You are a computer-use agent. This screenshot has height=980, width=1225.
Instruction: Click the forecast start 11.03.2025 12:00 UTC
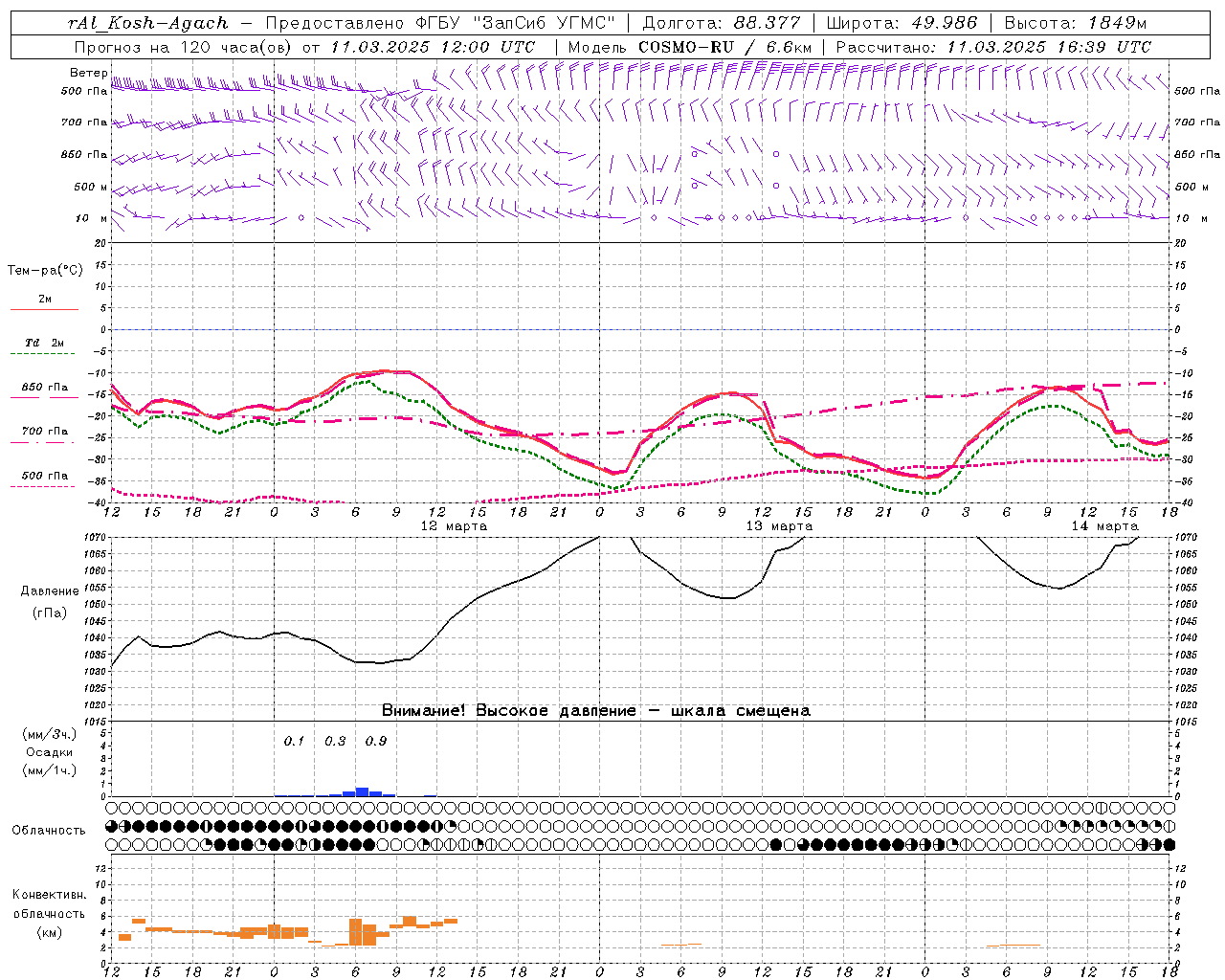click(x=434, y=47)
